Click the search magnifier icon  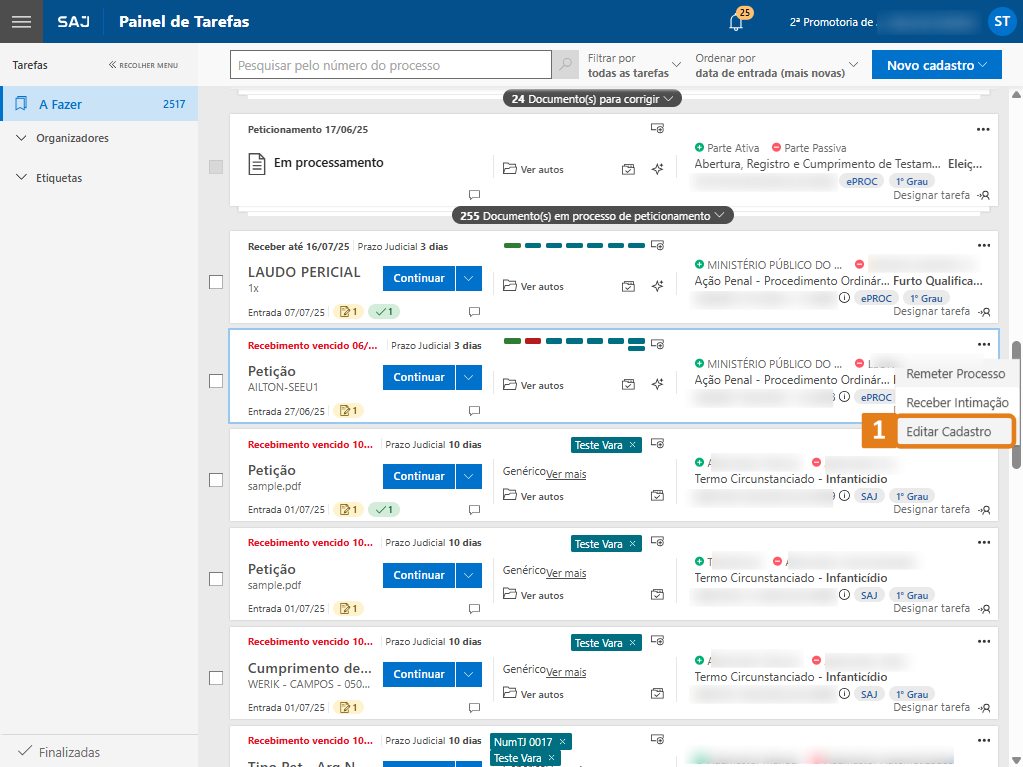(566, 65)
